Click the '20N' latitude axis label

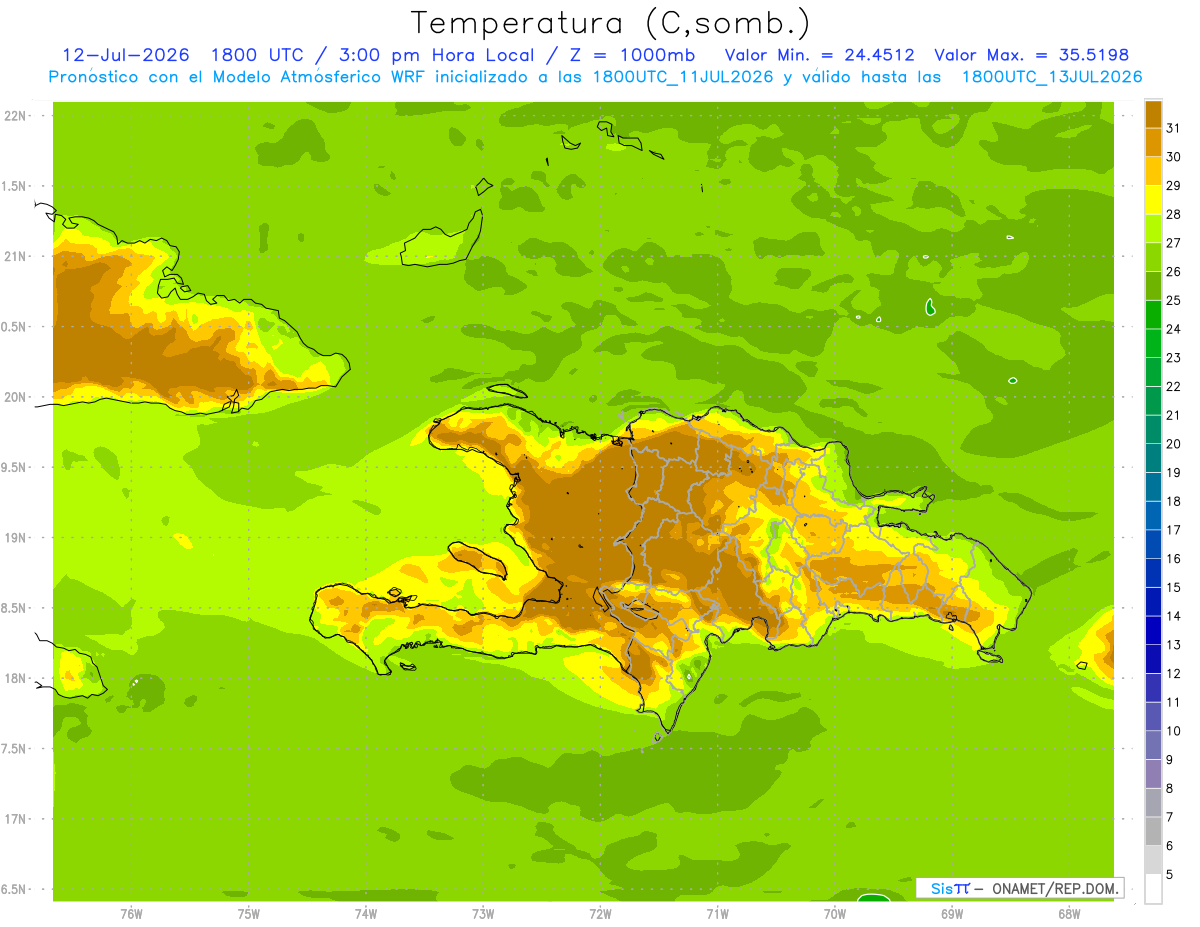pos(15,397)
